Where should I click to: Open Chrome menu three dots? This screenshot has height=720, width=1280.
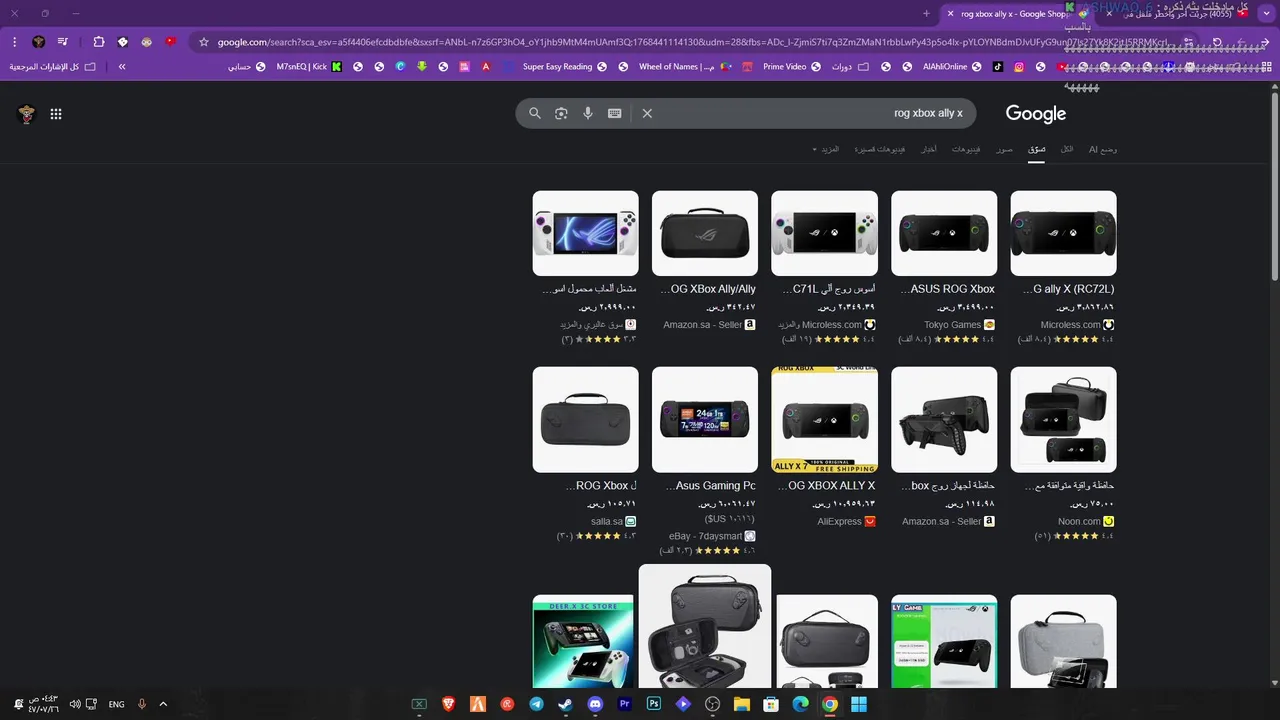tap(15, 42)
